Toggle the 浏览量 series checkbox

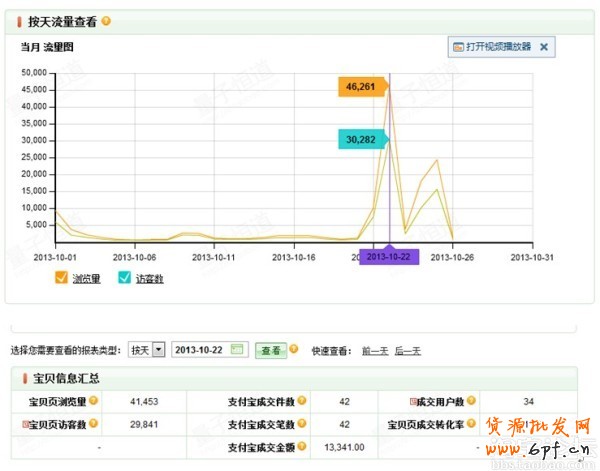coord(62,279)
